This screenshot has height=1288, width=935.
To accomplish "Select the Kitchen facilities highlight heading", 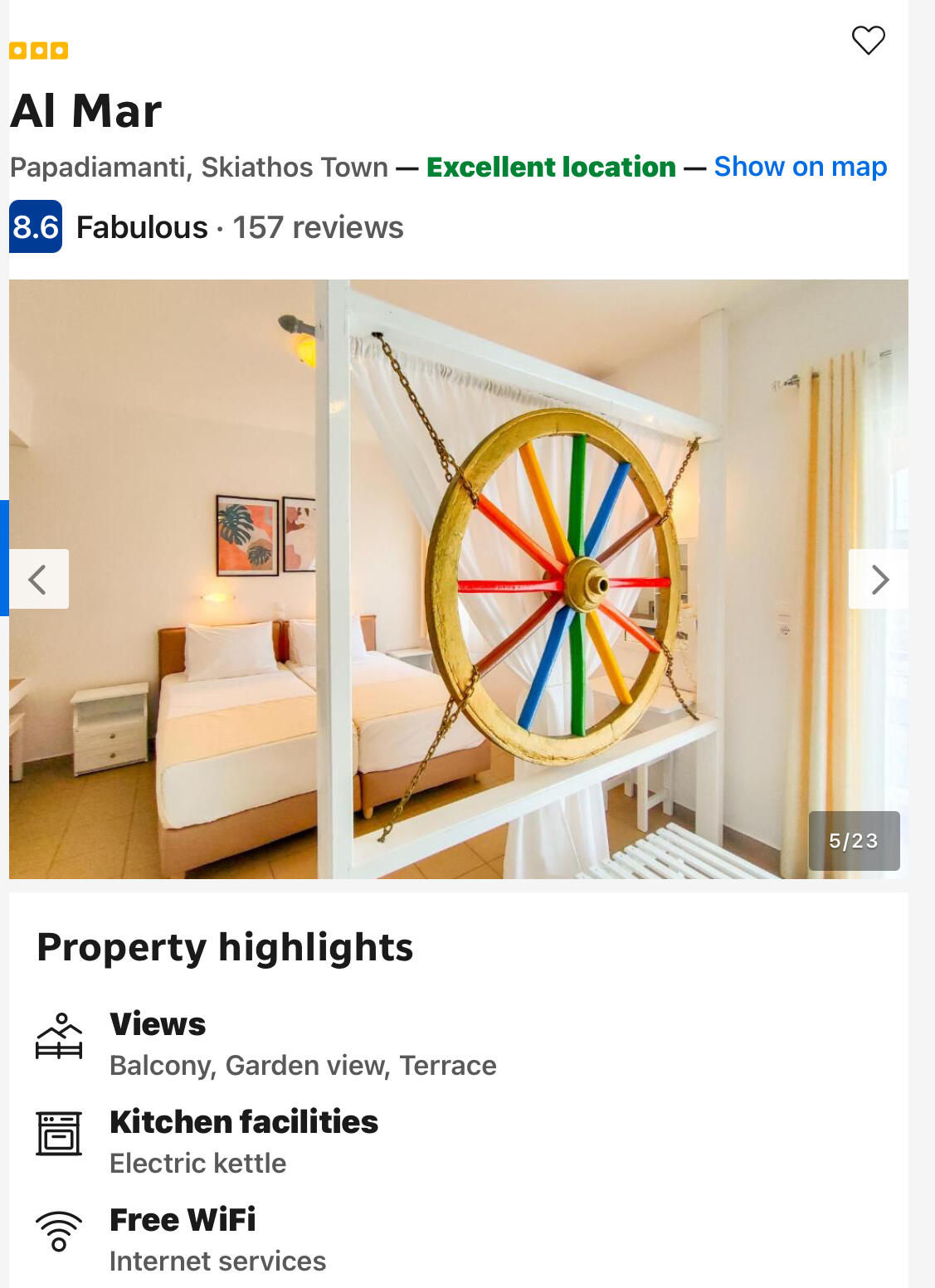I will coord(244,1122).
